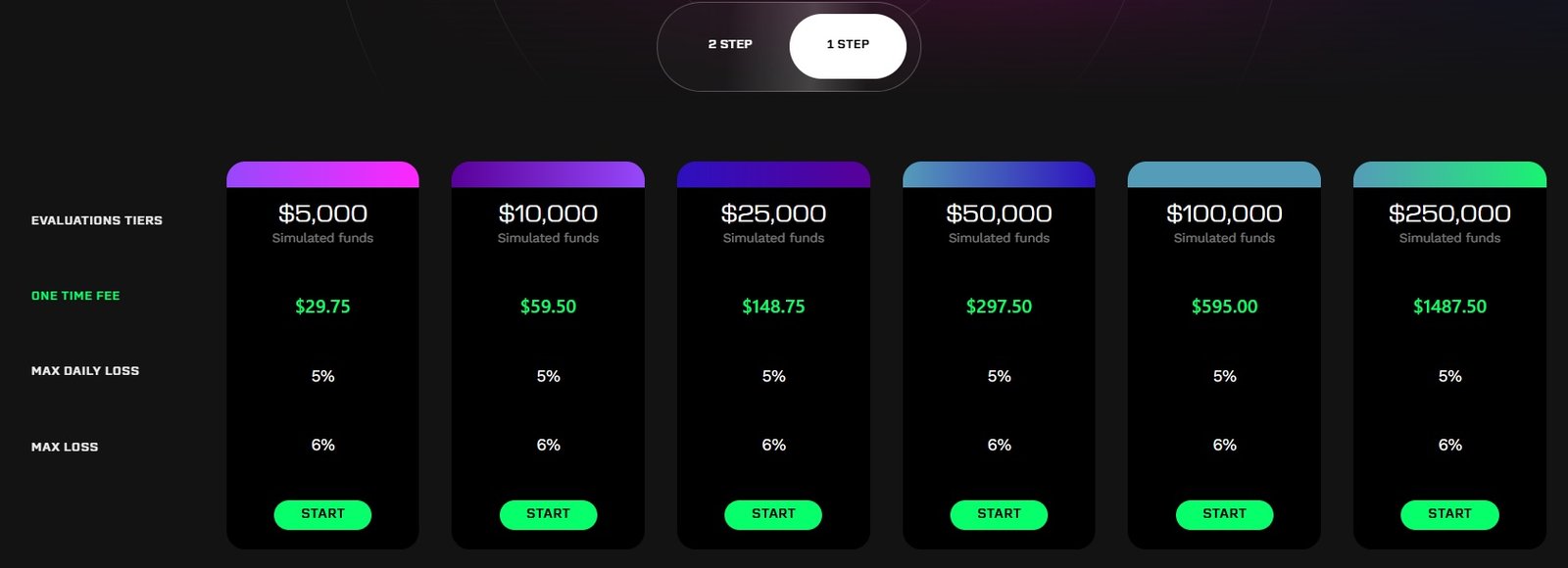Click the $5,000 tier heading
The width and height of the screenshot is (1568, 568).
tap(322, 213)
